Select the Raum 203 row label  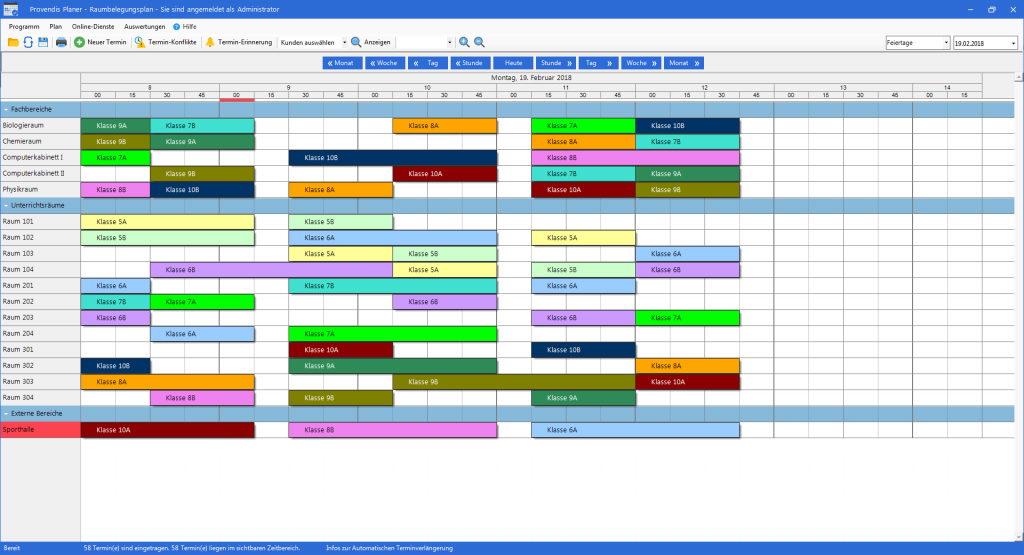pos(40,317)
